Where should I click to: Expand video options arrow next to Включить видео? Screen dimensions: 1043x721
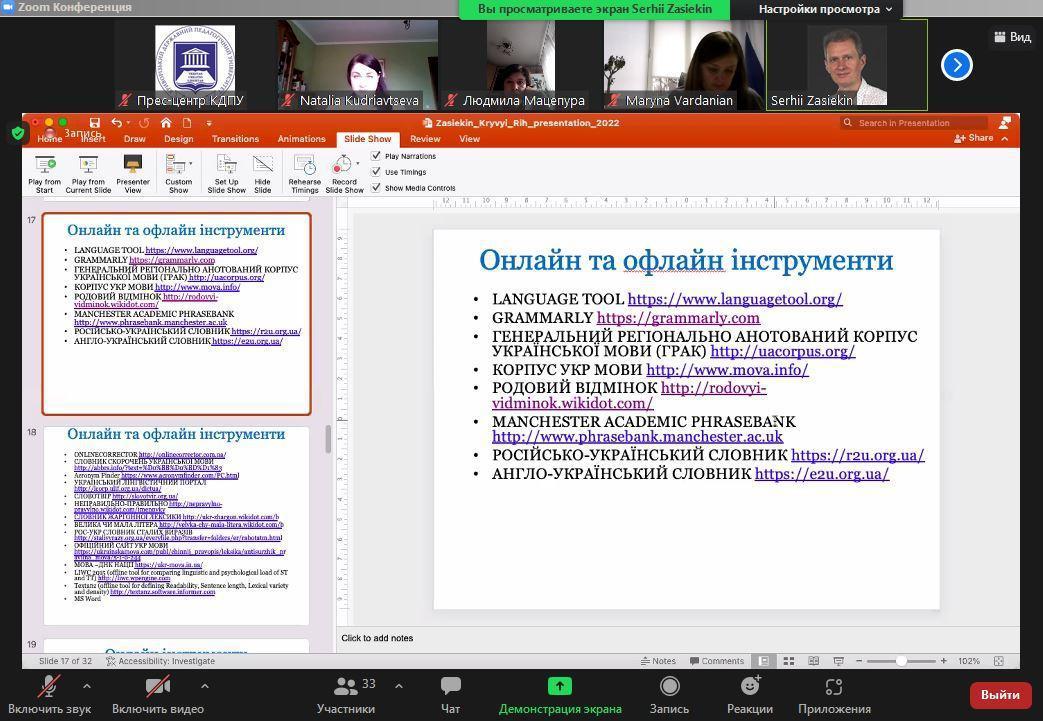point(205,686)
